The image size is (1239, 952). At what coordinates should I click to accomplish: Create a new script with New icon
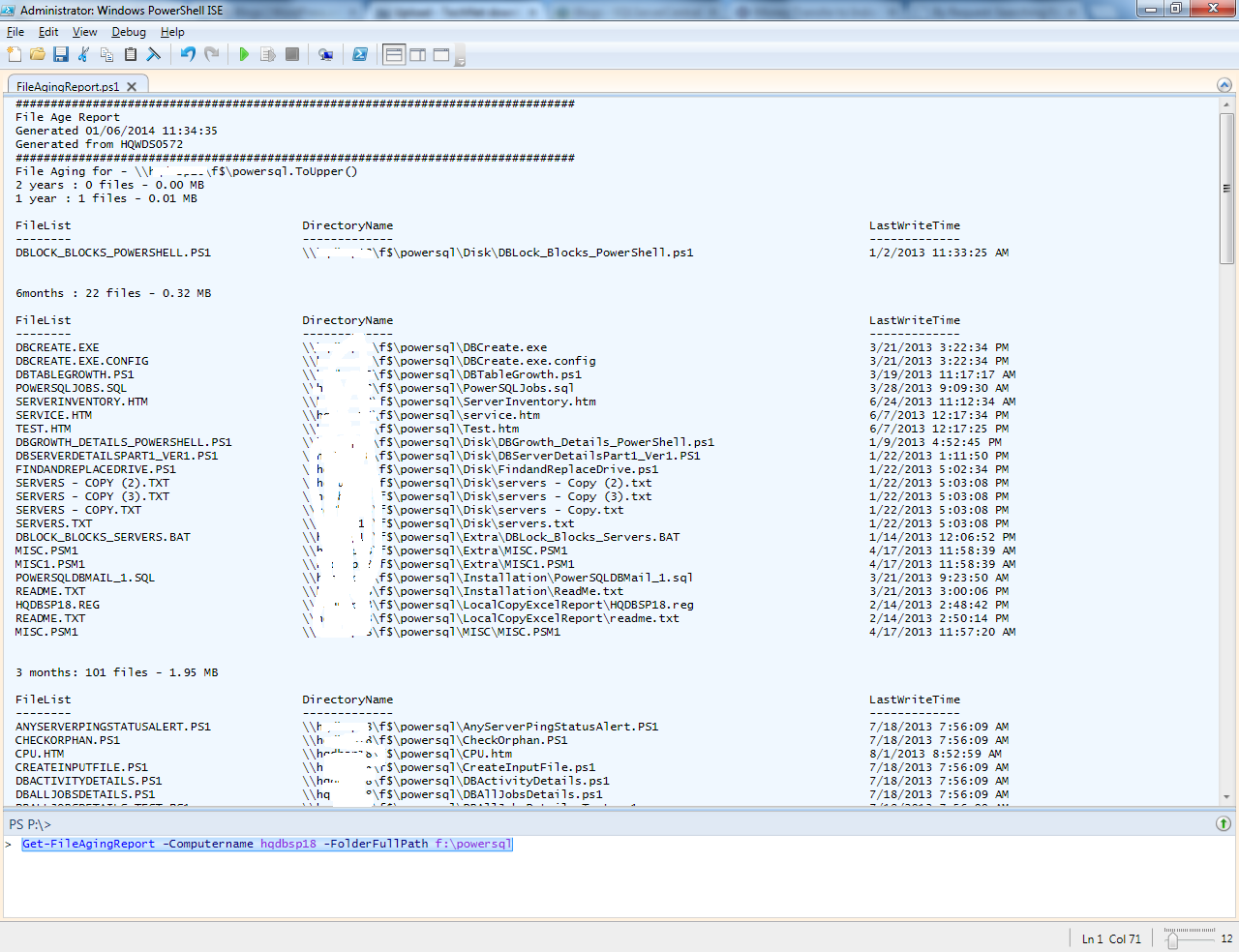[x=15, y=54]
